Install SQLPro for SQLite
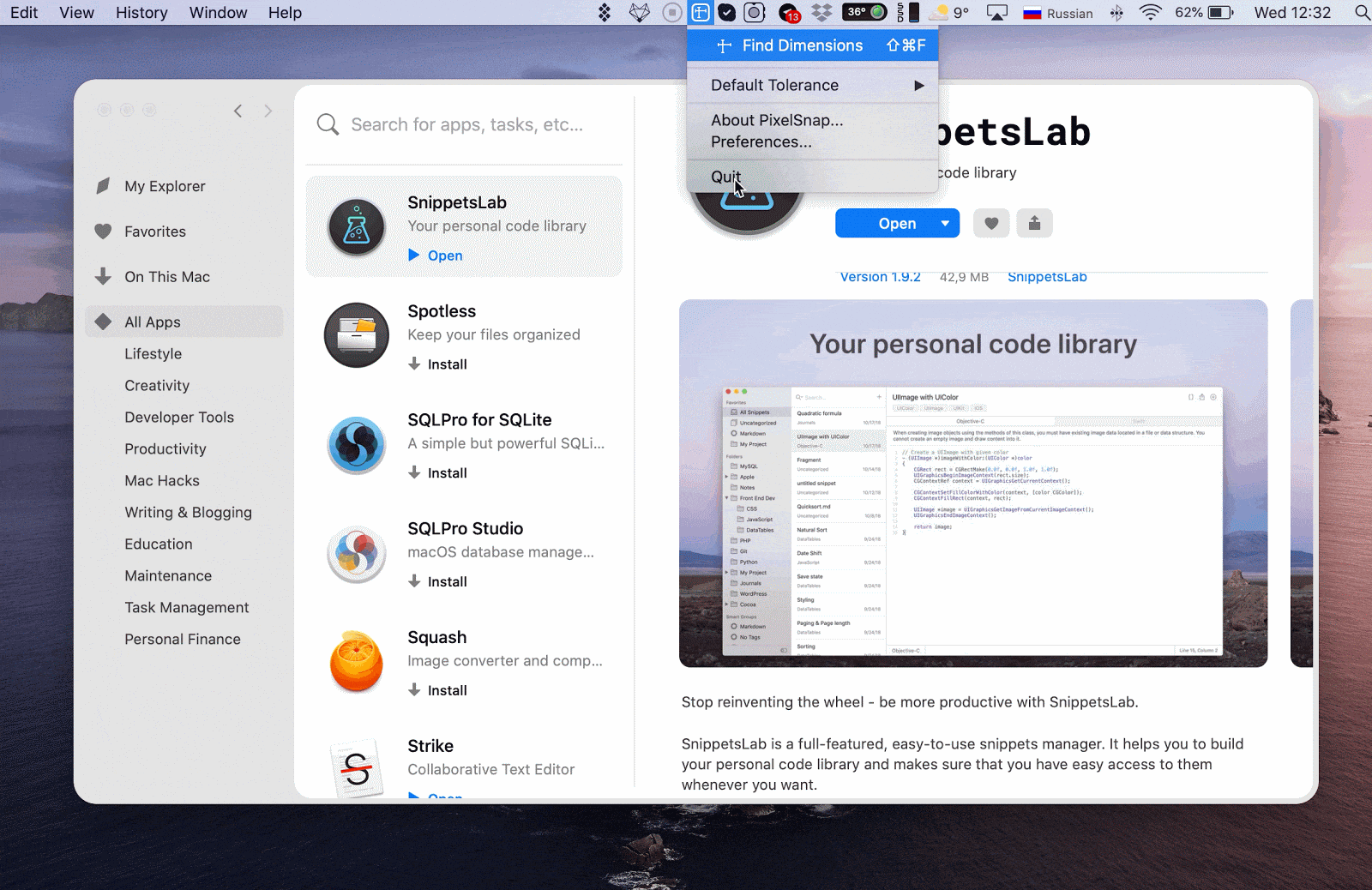 pos(437,473)
